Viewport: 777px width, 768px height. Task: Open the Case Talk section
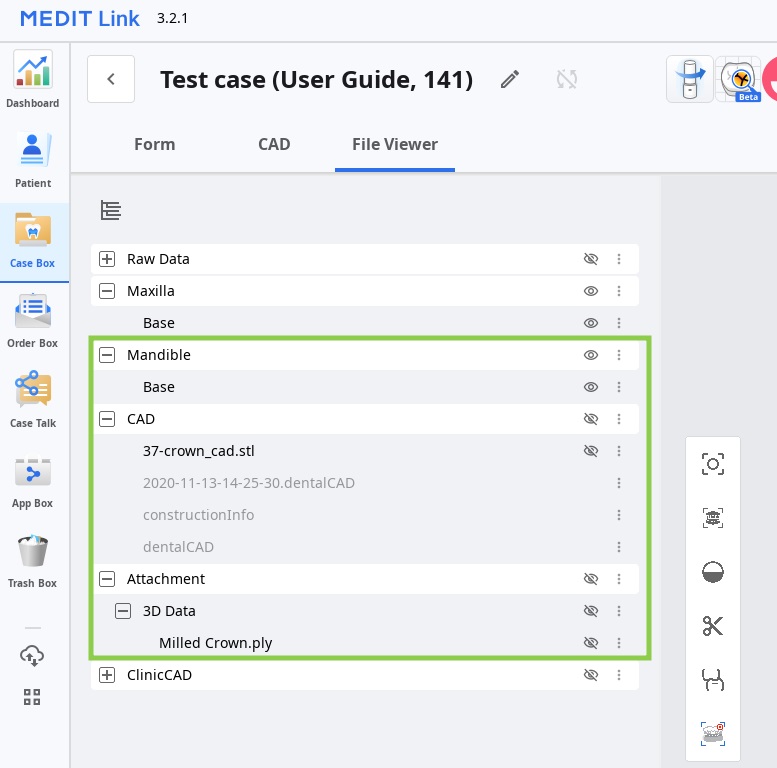33,399
